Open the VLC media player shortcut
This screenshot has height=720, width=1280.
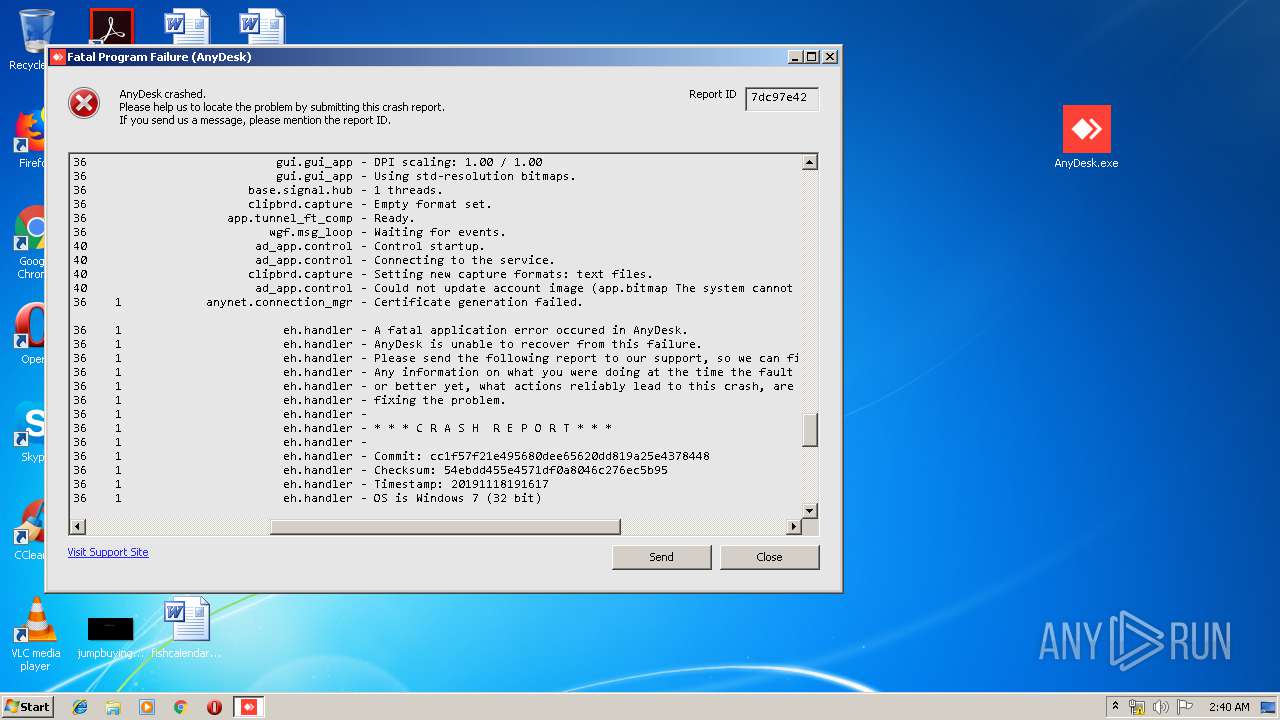(35, 634)
